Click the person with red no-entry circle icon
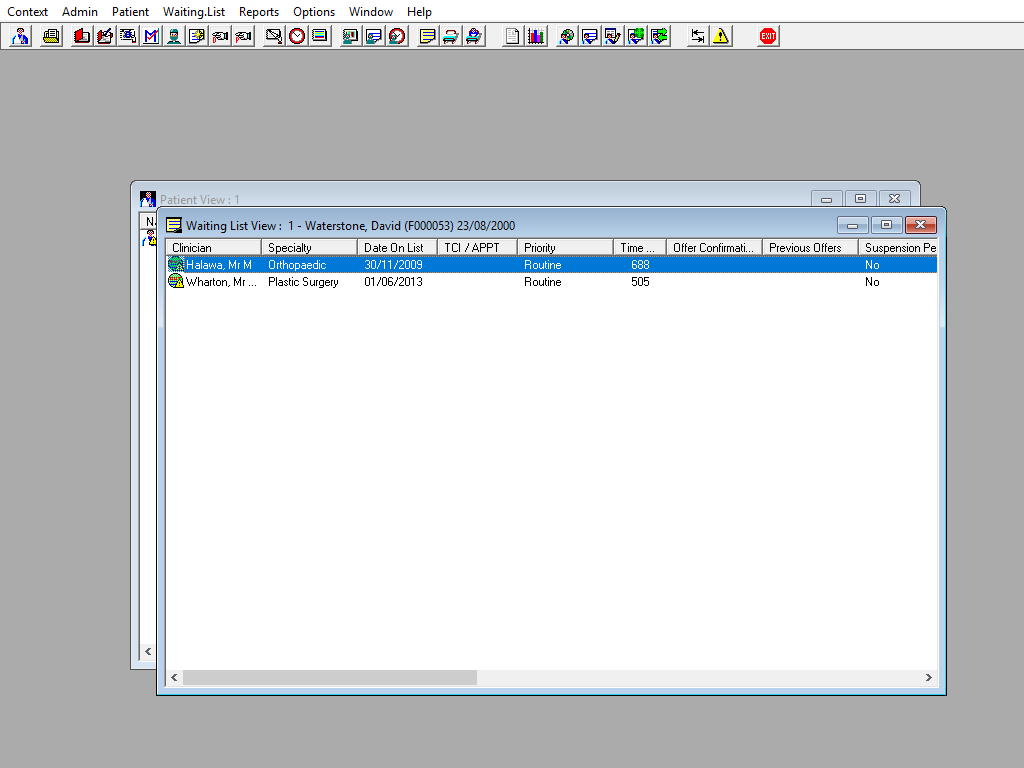 point(396,36)
